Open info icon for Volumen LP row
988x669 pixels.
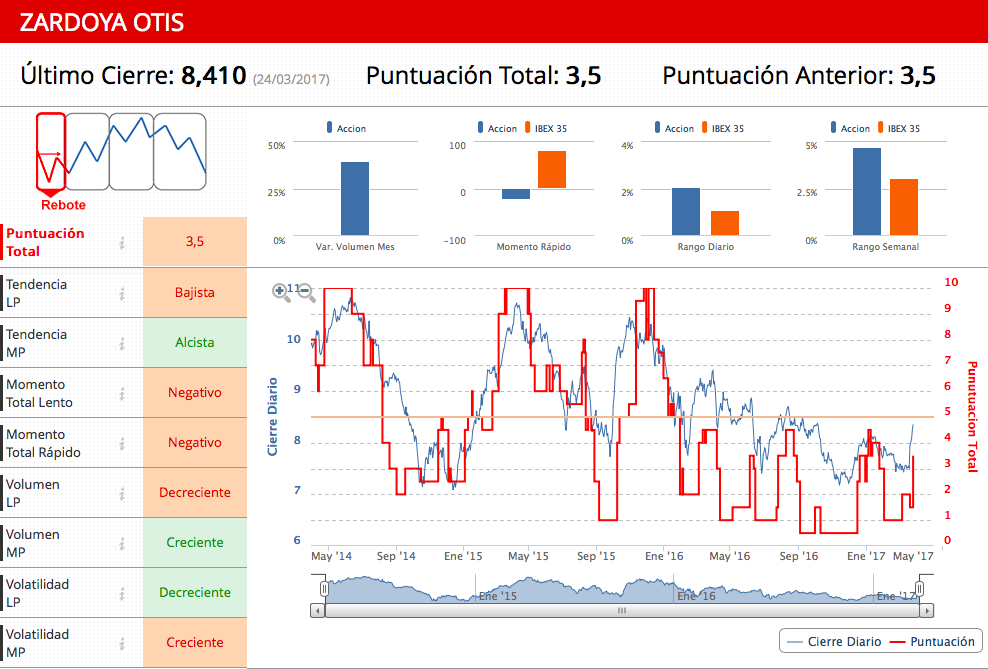[x=122, y=494]
